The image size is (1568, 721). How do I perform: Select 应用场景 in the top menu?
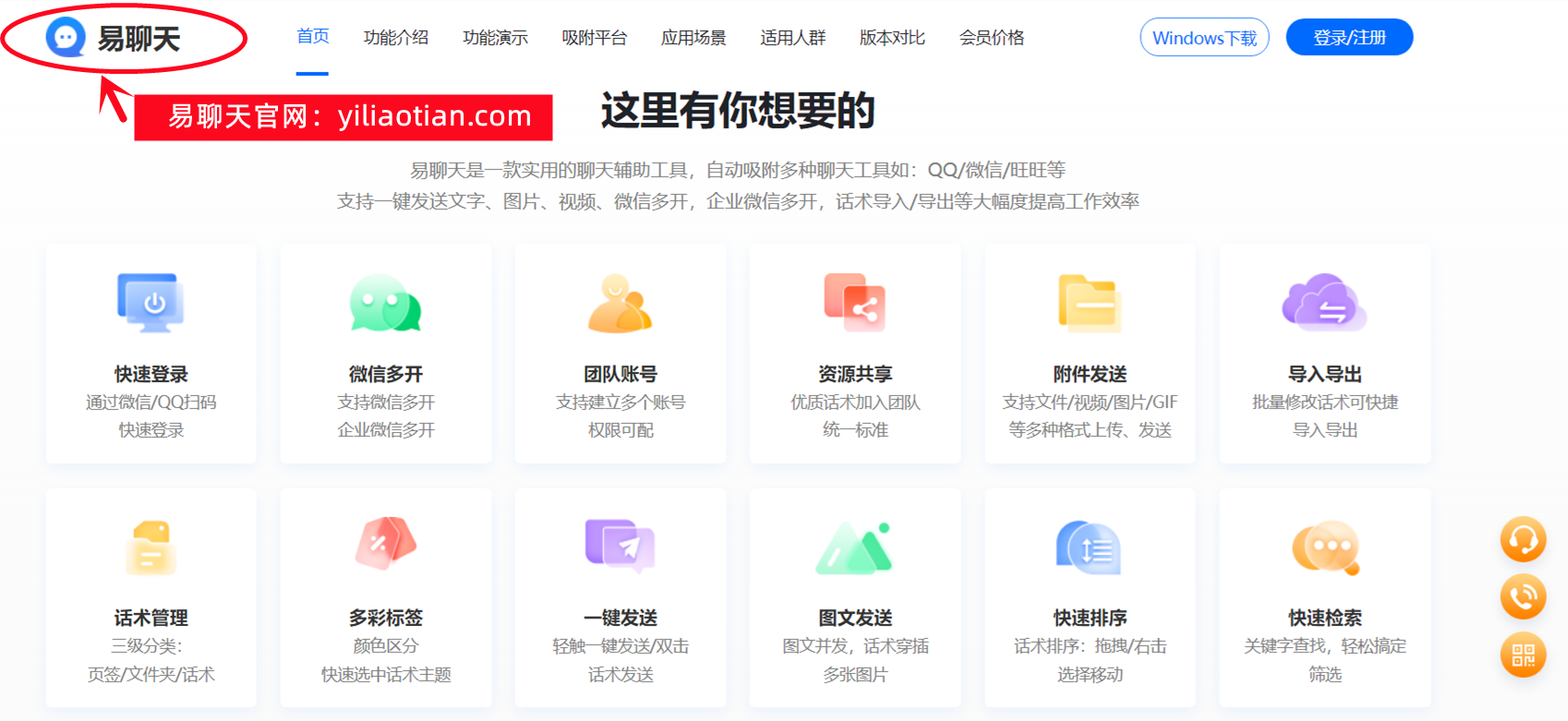(694, 38)
